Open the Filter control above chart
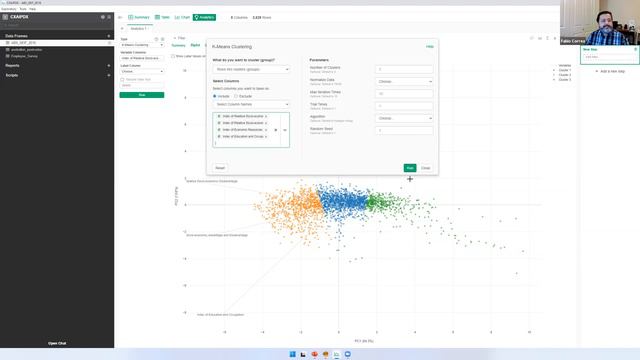Viewport: 640px width, 360px height. (x=180, y=38)
